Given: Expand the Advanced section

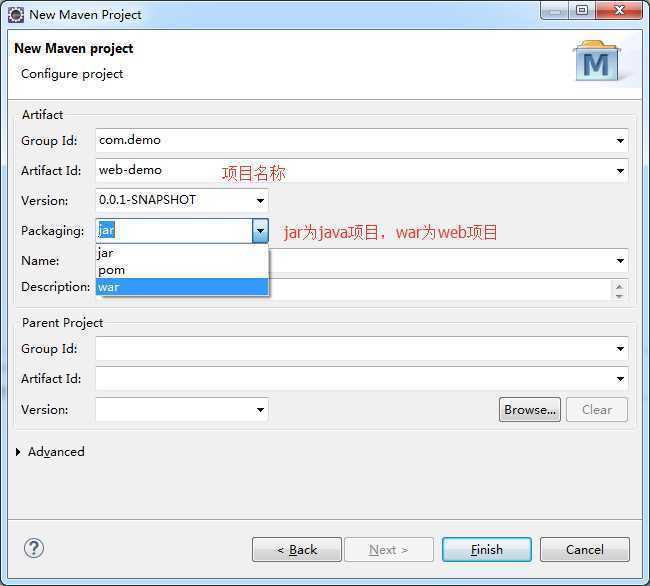Looking at the screenshot, I should pos(18,452).
